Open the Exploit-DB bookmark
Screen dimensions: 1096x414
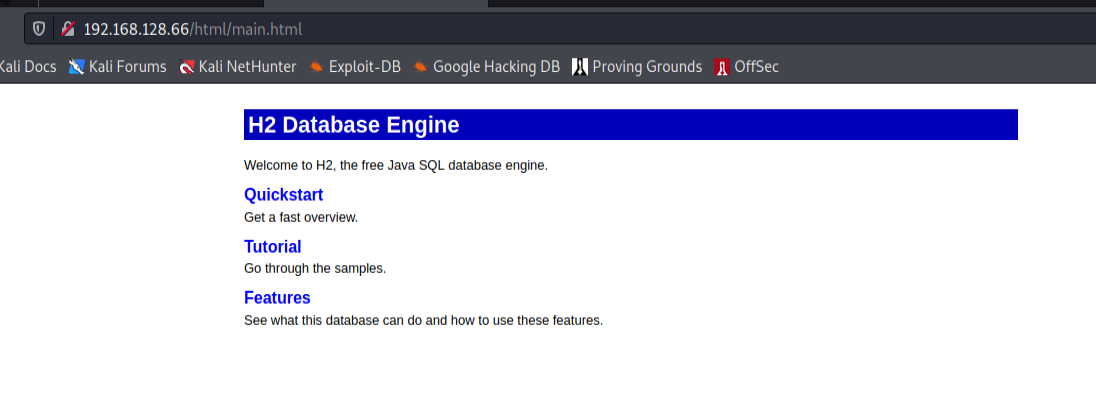tap(355, 66)
